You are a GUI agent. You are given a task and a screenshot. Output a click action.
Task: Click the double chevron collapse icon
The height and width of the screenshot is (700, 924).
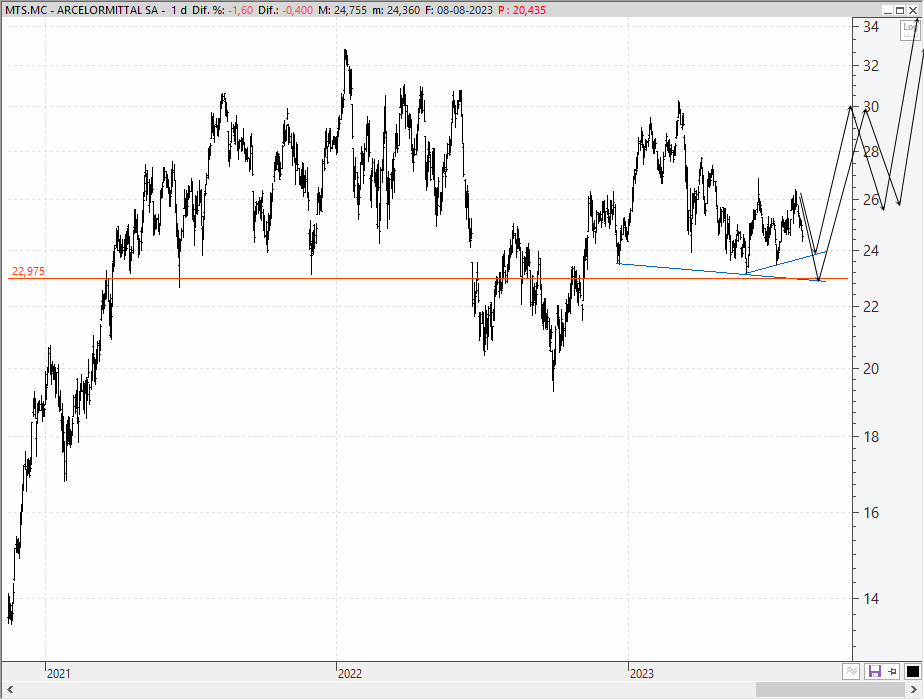[851, 671]
